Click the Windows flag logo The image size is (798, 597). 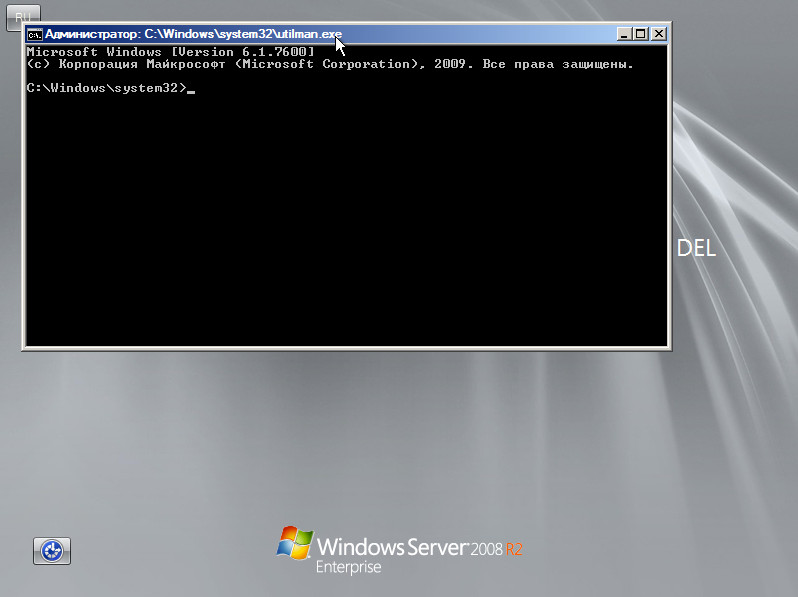(293, 543)
